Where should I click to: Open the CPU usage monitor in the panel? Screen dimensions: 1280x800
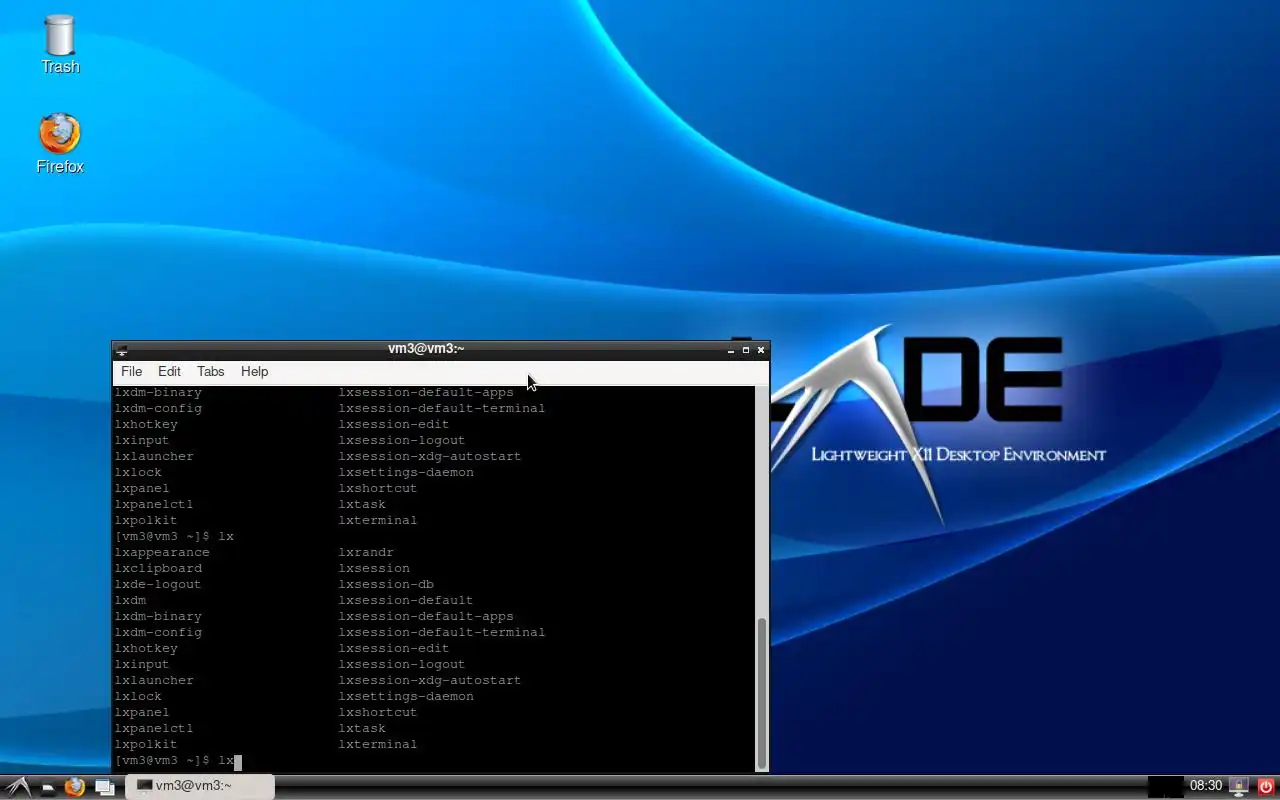(x=1165, y=786)
